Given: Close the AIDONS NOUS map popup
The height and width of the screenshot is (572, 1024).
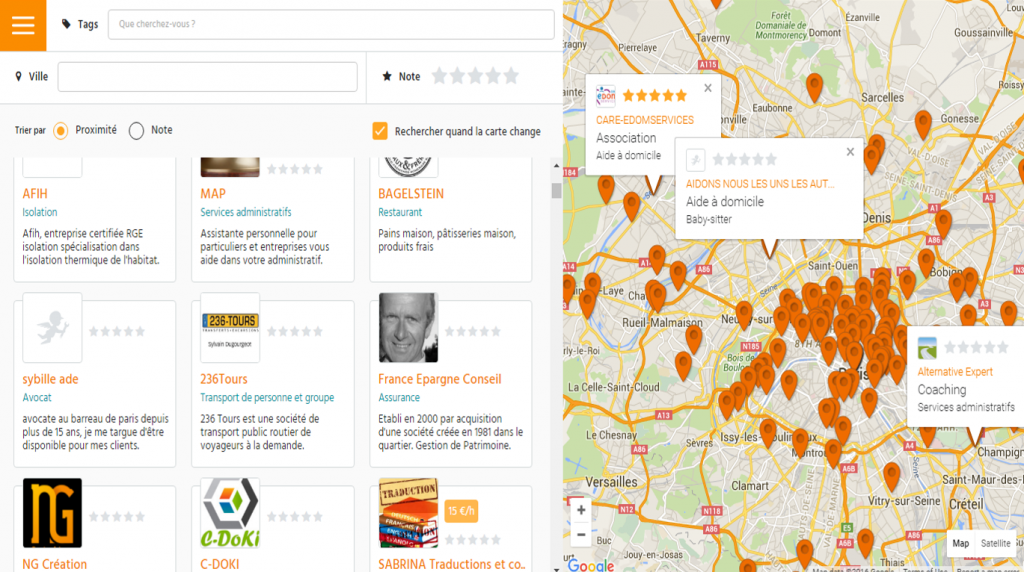Looking at the screenshot, I should pyautogui.click(x=850, y=152).
